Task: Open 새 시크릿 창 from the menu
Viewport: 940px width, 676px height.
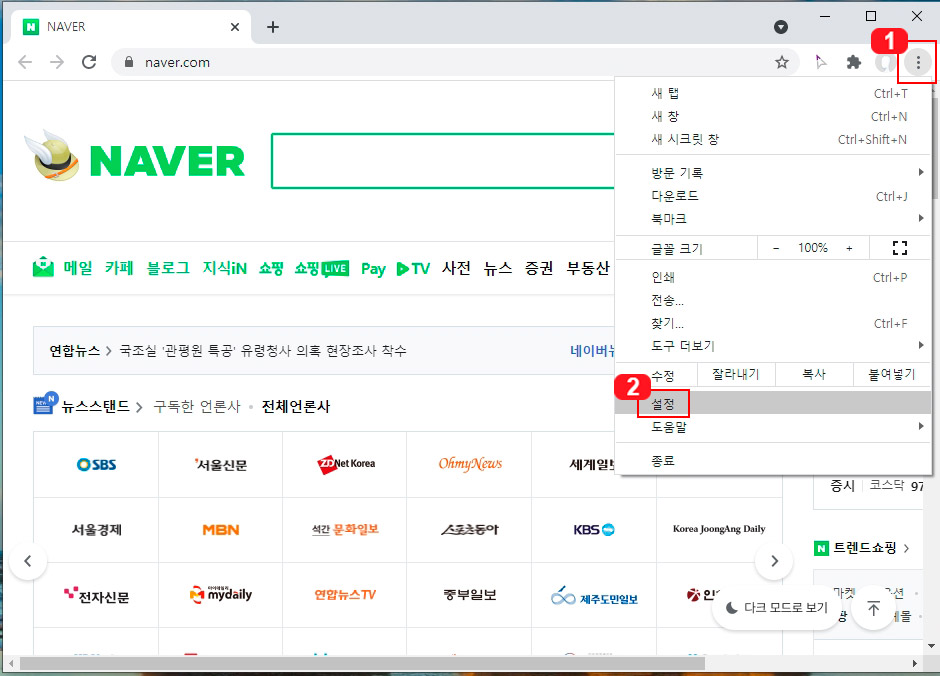Action: 773,140
